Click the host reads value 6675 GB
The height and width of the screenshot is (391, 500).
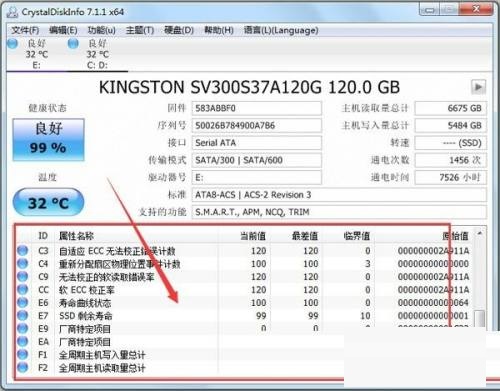click(451, 108)
